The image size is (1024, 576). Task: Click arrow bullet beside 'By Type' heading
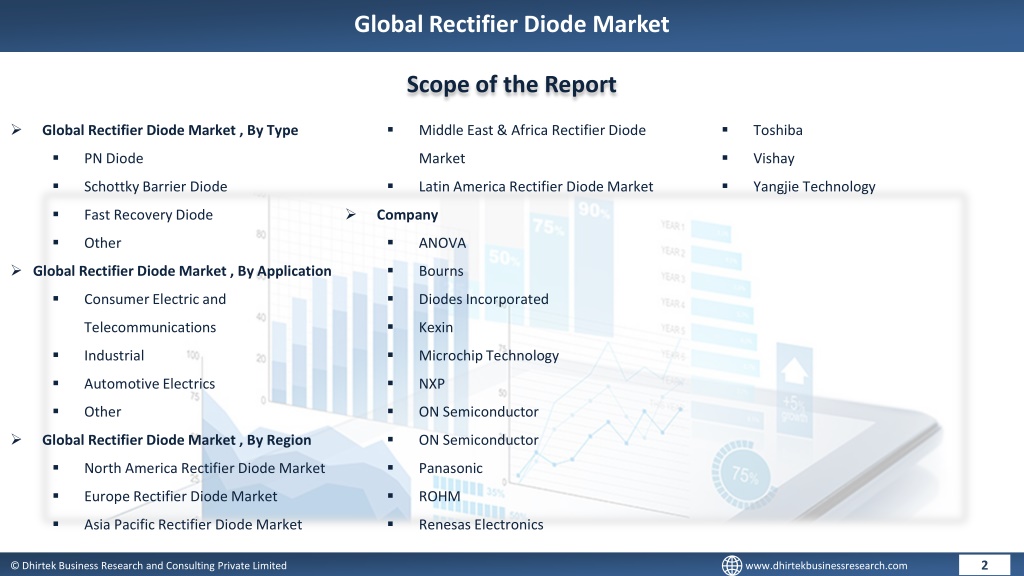tap(16, 130)
